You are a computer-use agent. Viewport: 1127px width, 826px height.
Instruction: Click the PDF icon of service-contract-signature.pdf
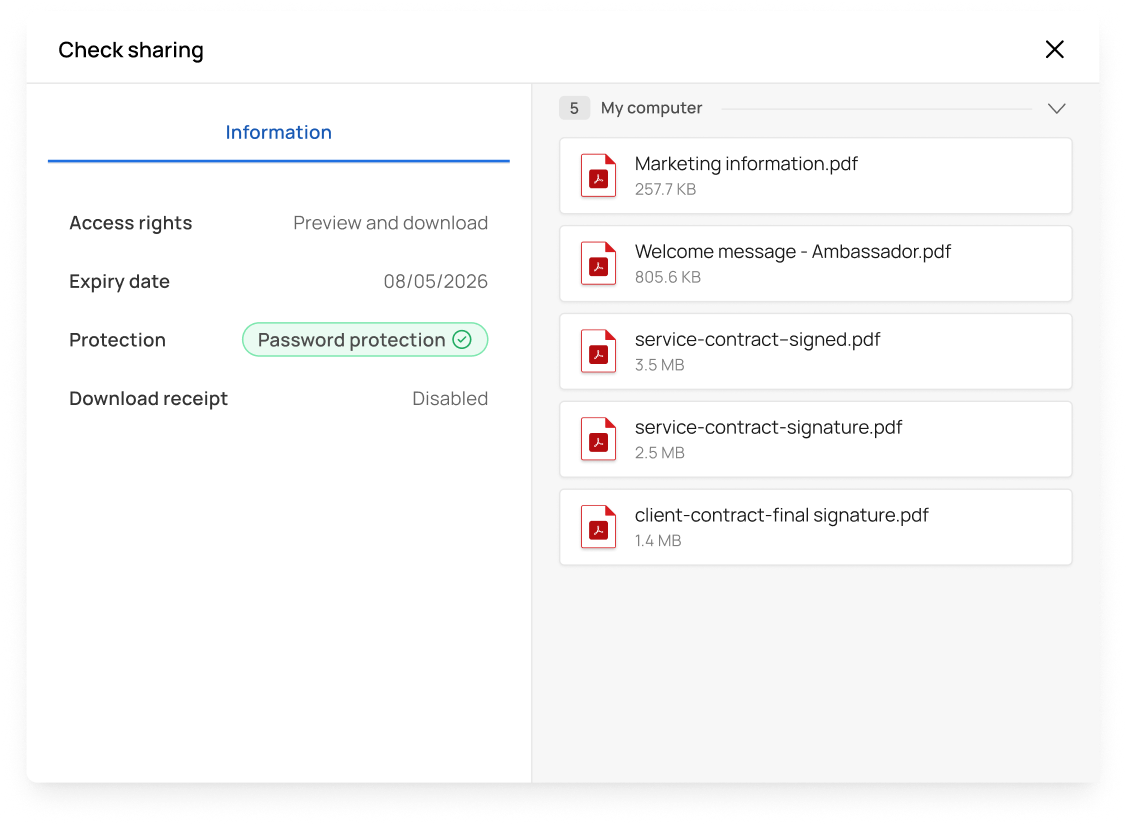[x=598, y=439]
